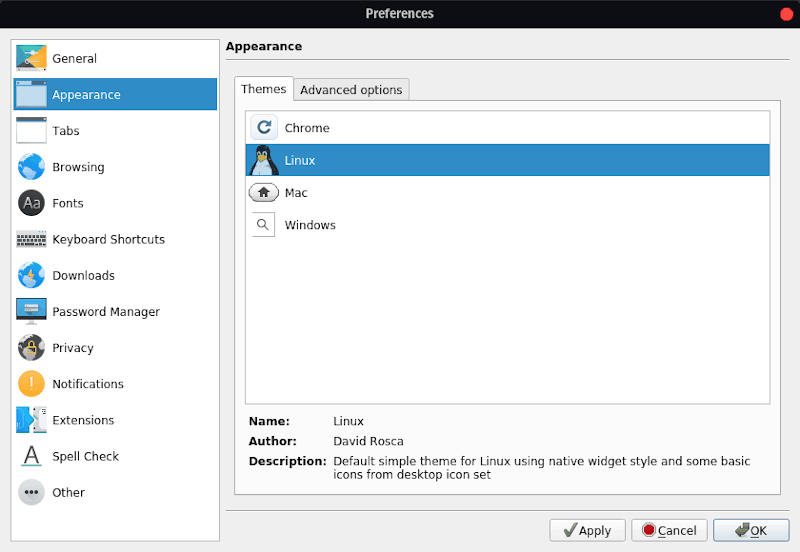Select the Downloads icon in sidebar

coord(32,275)
